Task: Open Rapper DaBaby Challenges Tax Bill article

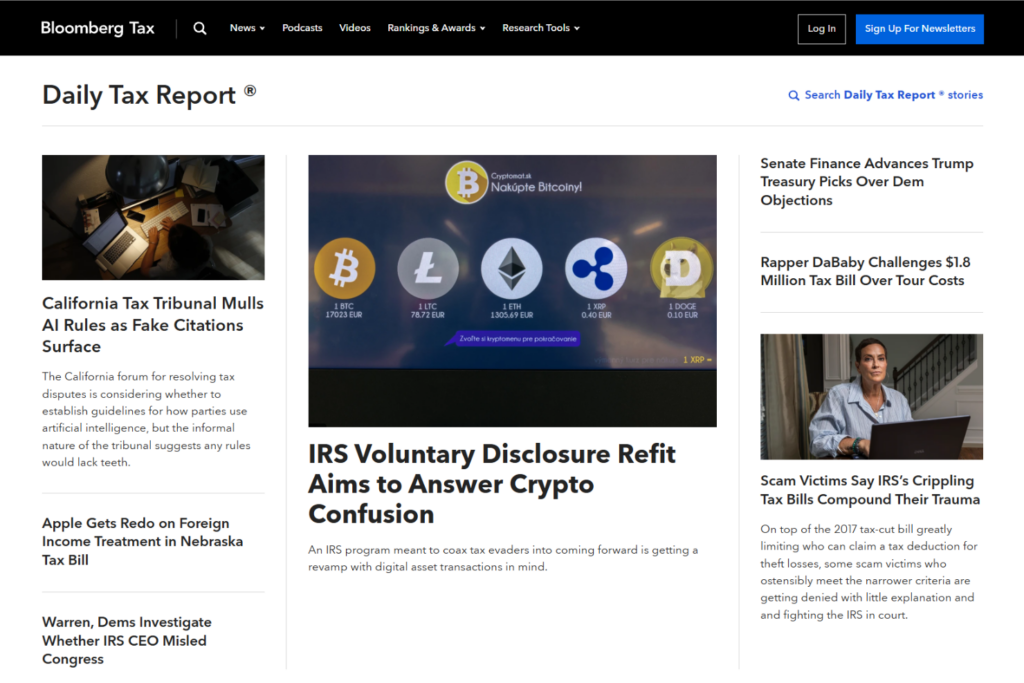Action: 865,271
